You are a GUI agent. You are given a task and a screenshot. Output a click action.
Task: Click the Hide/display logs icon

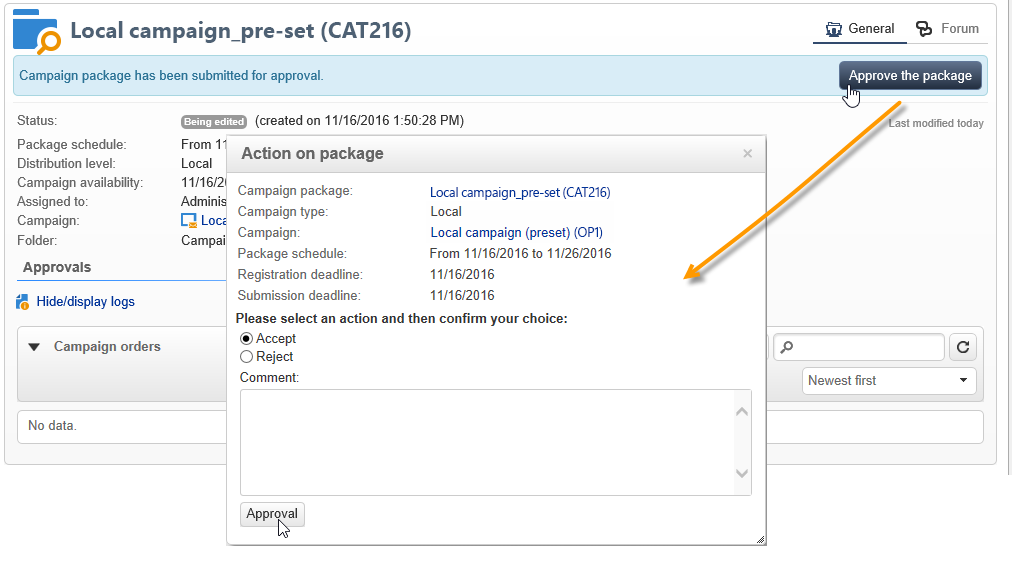(24, 301)
